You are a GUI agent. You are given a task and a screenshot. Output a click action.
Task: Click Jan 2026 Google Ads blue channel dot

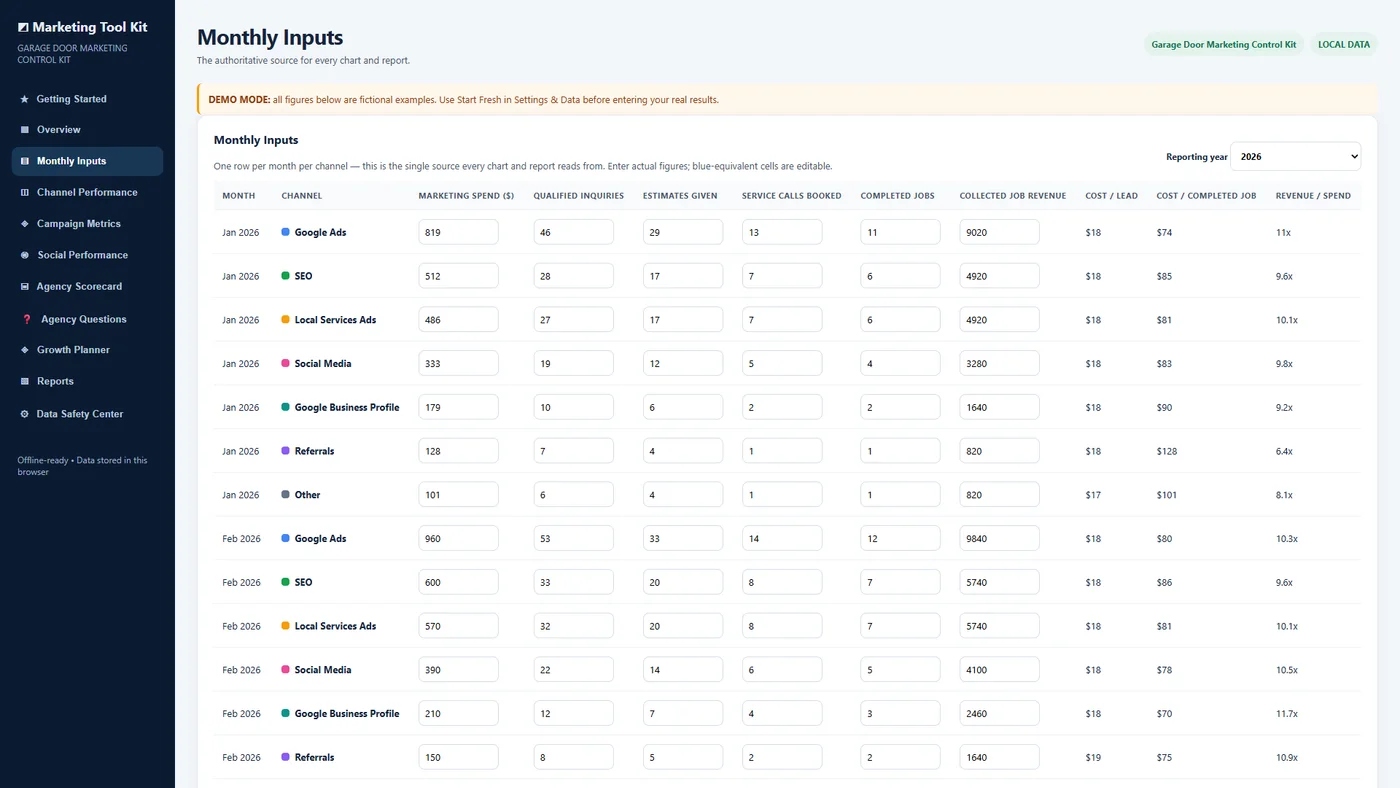[x=286, y=232]
